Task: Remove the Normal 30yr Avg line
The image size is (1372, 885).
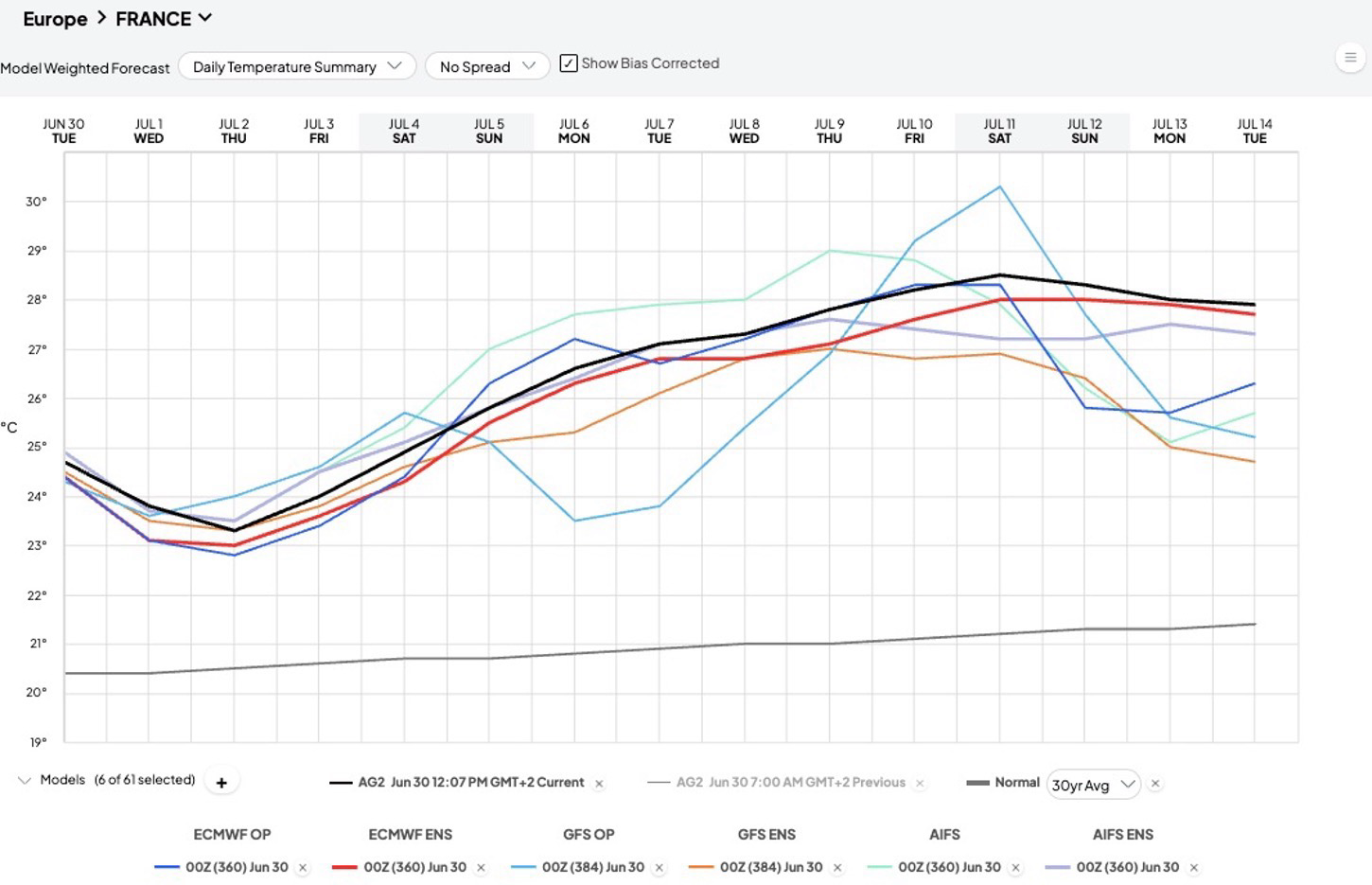Action: 1155,784
